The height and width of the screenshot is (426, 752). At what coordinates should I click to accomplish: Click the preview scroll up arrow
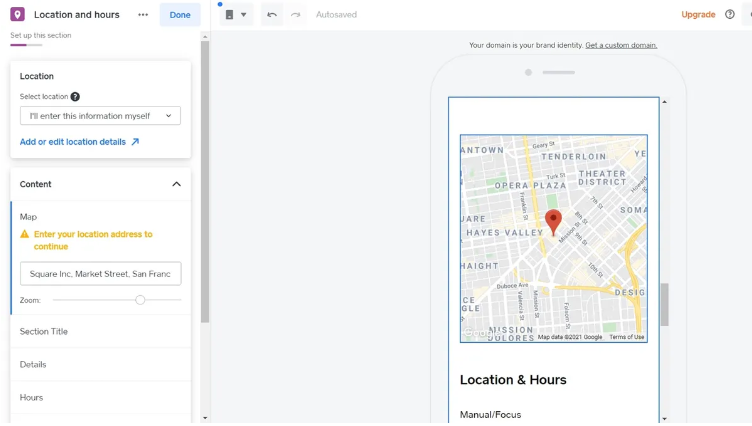pyautogui.click(x=664, y=102)
